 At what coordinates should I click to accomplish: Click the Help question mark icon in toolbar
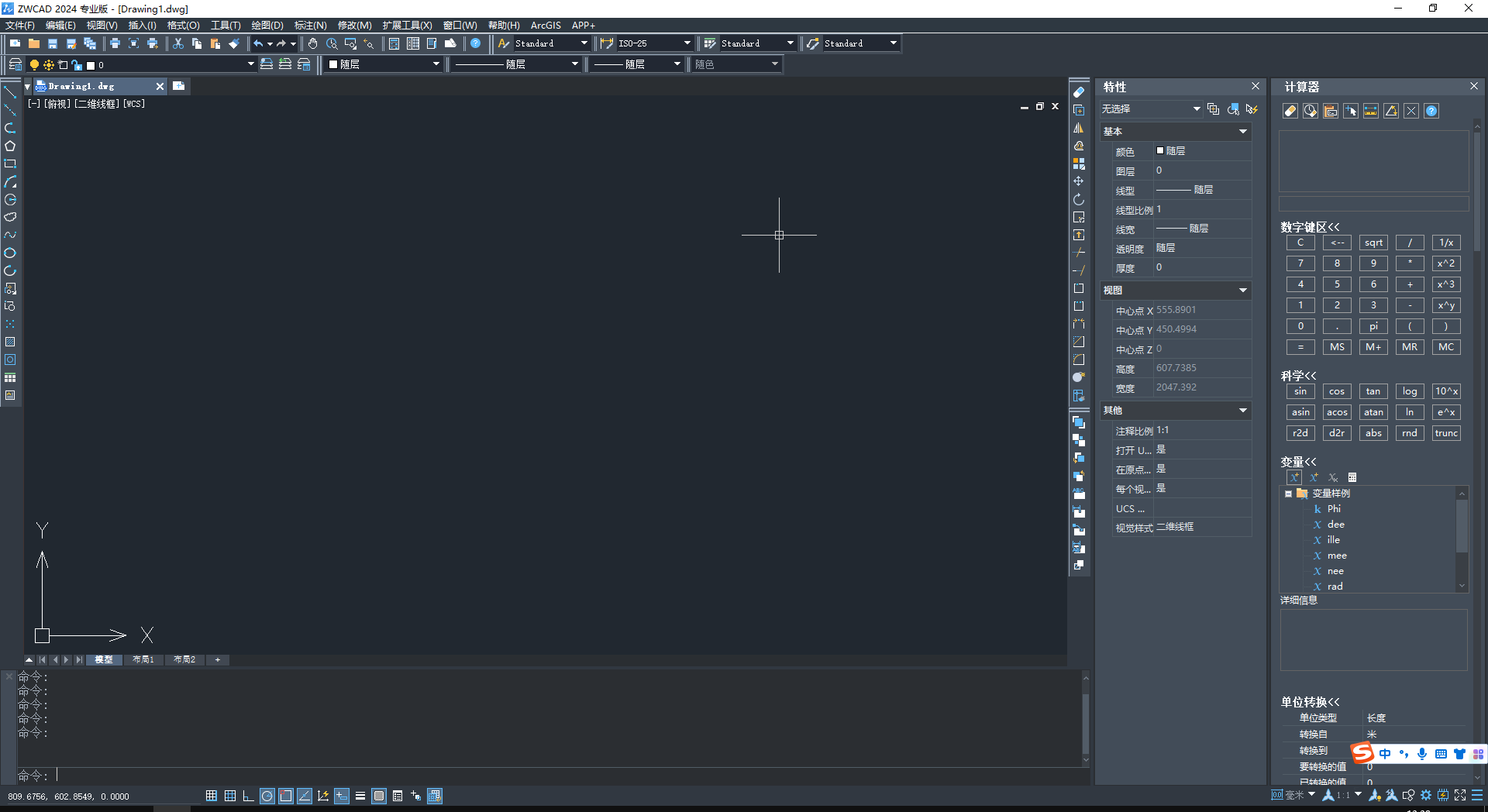click(x=476, y=43)
